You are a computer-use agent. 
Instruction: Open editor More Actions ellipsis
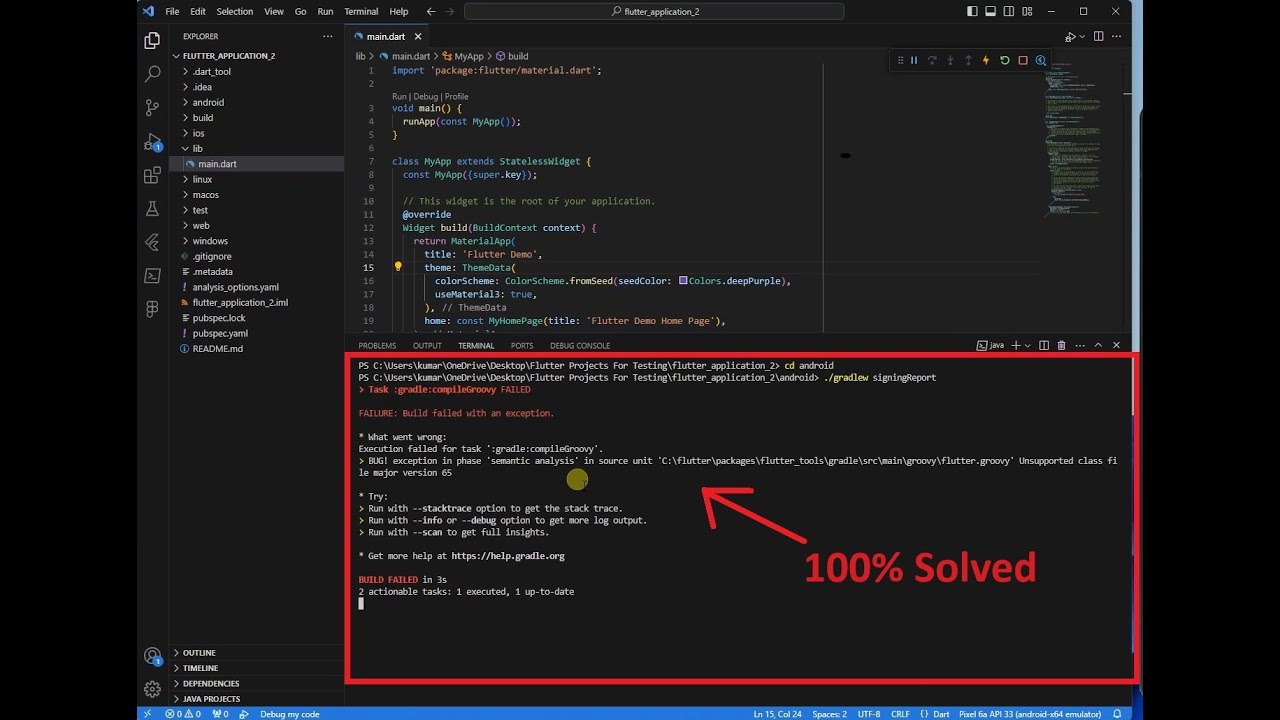[x=1117, y=36]
